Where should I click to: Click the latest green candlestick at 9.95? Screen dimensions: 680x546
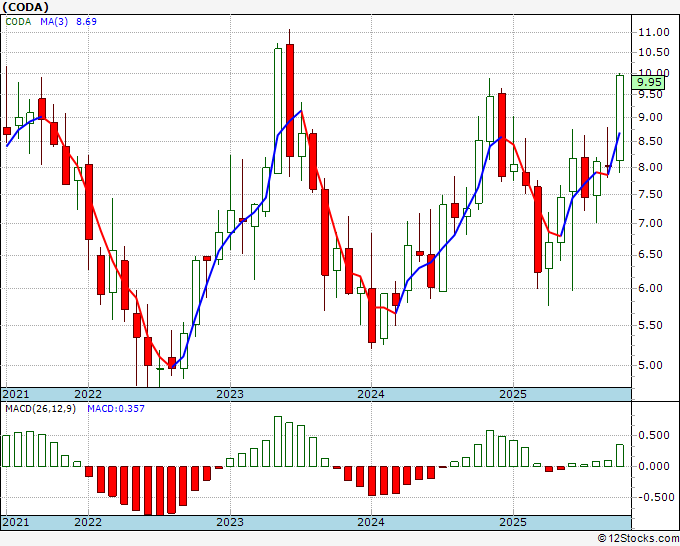point(620,118)
